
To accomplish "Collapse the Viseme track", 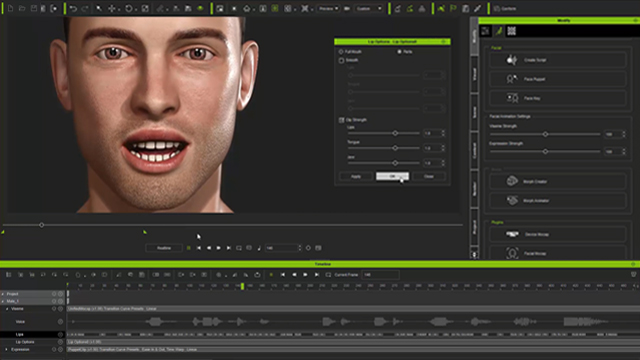I will pyautogui.click(x=7, y=309).
